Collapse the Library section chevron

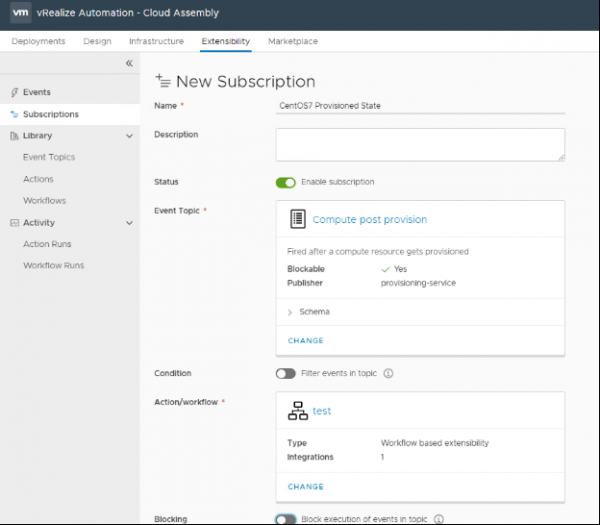(x=129, y=136)
